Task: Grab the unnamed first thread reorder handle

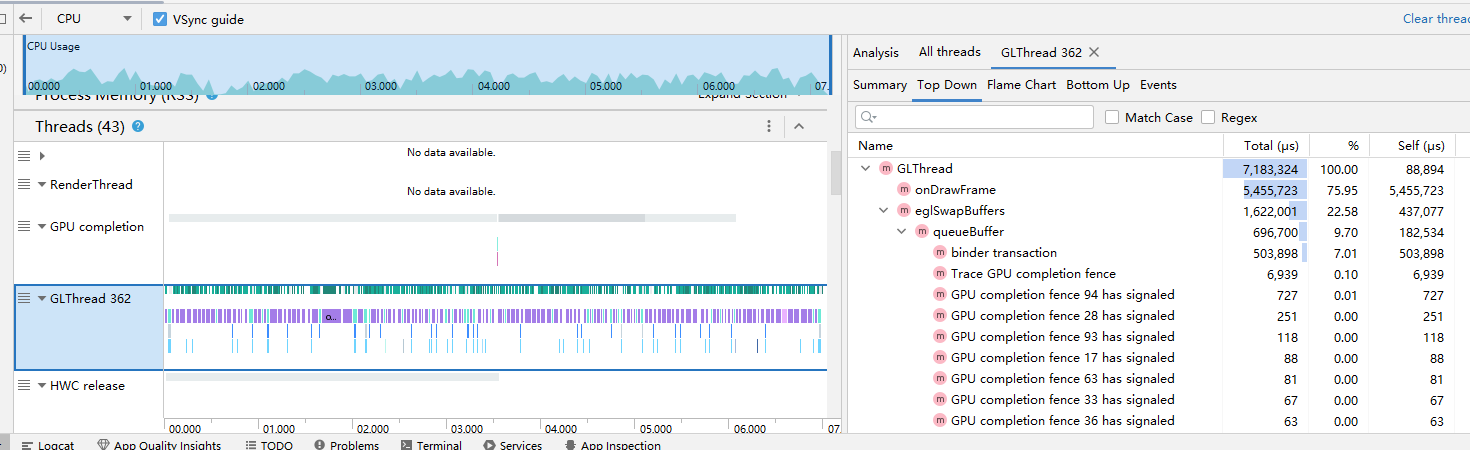Action: pos(24,156)
